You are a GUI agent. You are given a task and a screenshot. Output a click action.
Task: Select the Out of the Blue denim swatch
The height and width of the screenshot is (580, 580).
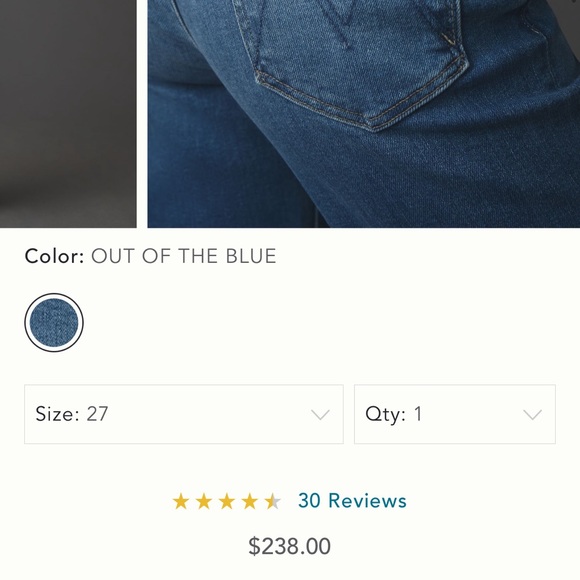54,323
